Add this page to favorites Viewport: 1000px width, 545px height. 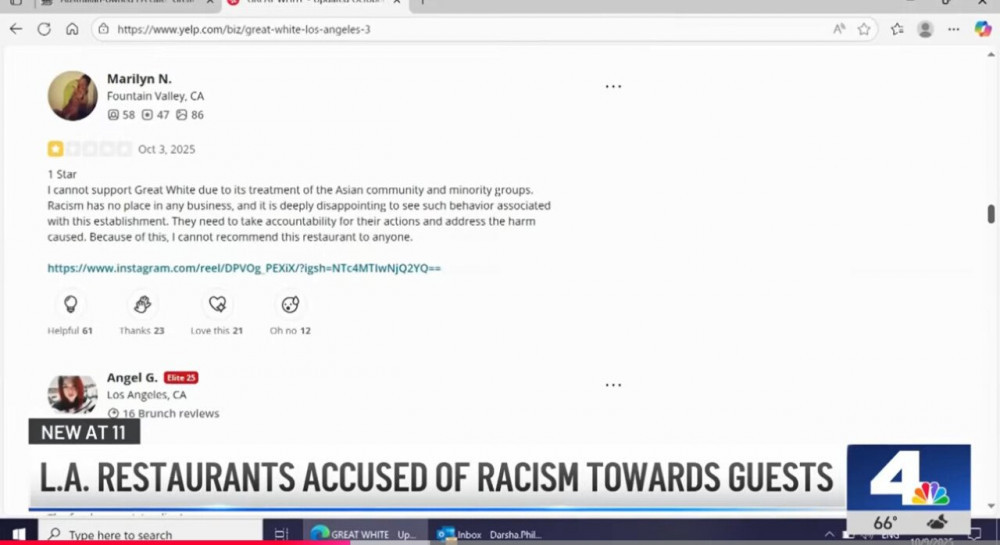point(864,29)
